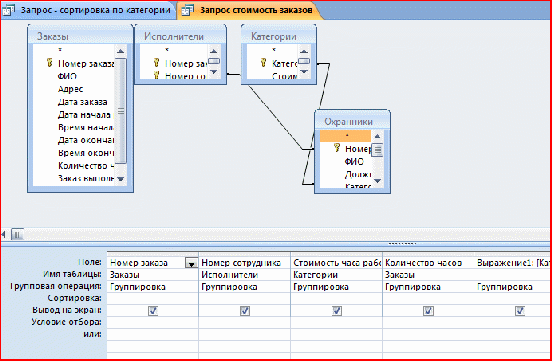Select the «Количество» field in the Заказы table
The width and height of the screenshot is (553, 362).
coord(86,165)
